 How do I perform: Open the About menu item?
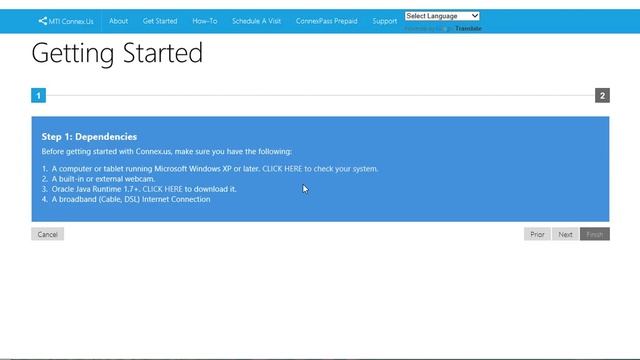[x=118, y=21]
